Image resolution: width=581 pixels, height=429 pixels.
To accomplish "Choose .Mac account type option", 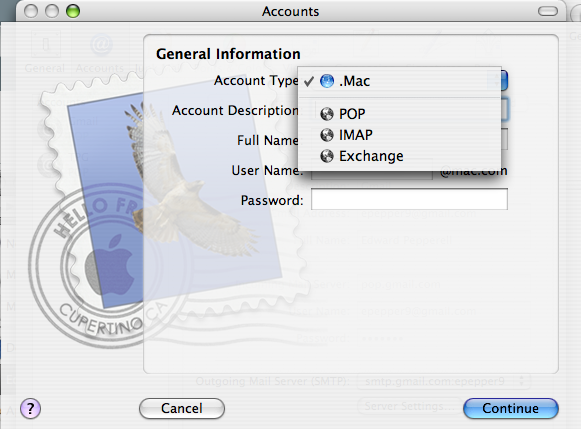I will pos(399,81).
